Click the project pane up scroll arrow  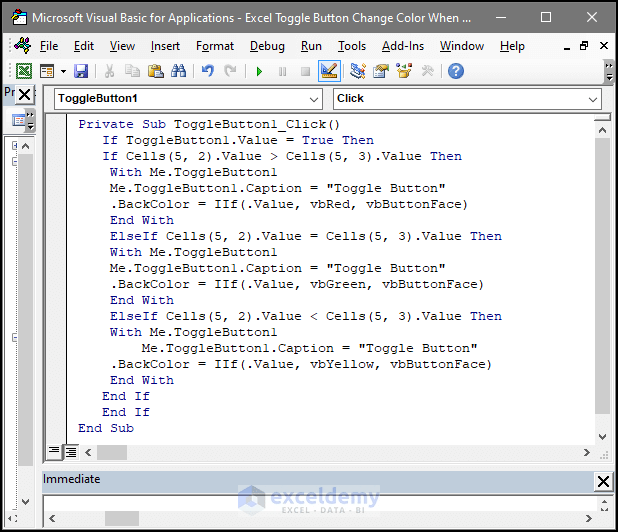26,146
